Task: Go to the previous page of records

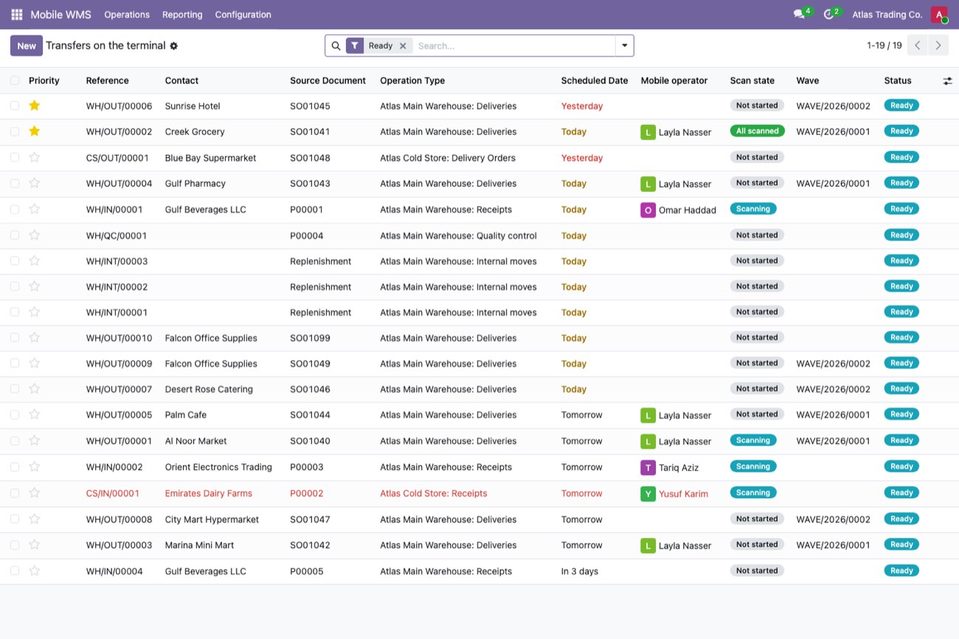Action: [917, 45]
